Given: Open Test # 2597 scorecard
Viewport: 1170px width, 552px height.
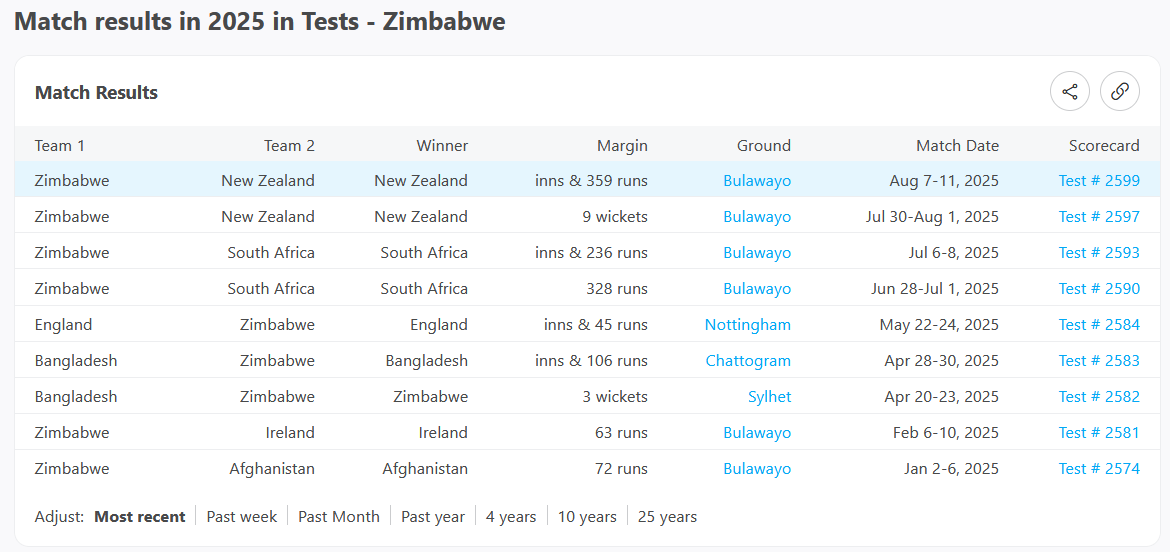Looking at the screenshot, I should tap(1099, 217).
